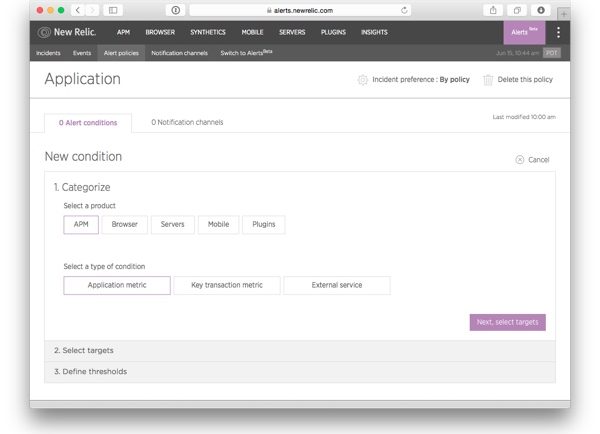Switch to the Notification channels tab
Image resolution: width=600 pixels, height=434 pixels.
(x=187, y=122)
